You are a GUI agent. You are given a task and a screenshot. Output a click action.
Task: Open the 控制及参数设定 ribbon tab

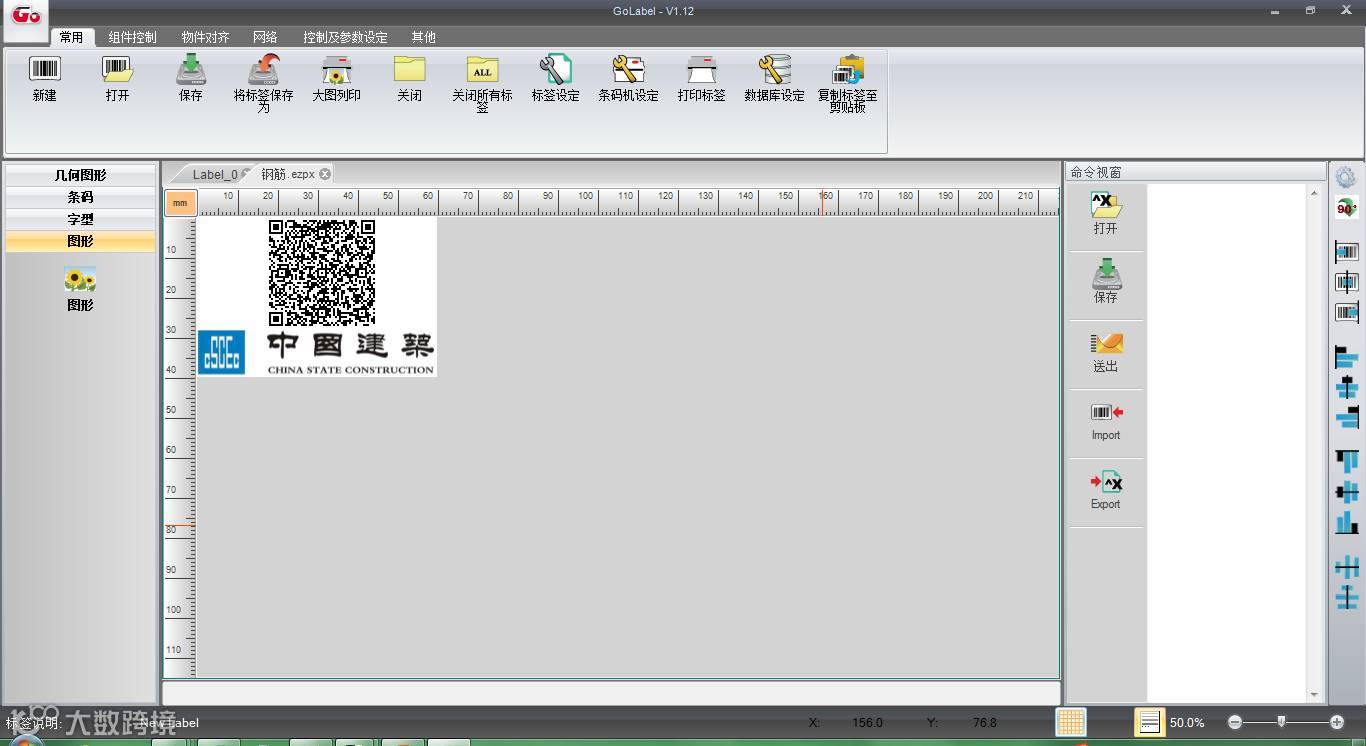(x=345, y=37)
